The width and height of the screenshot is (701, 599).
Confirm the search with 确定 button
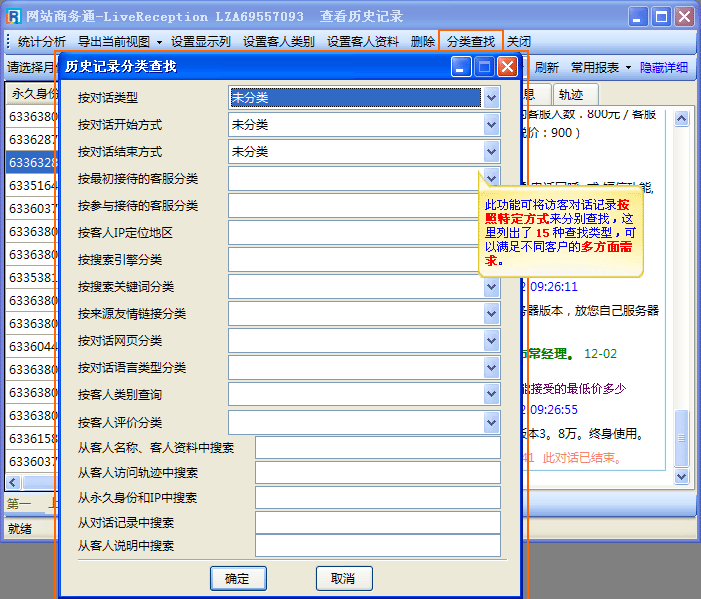(238, 578)
